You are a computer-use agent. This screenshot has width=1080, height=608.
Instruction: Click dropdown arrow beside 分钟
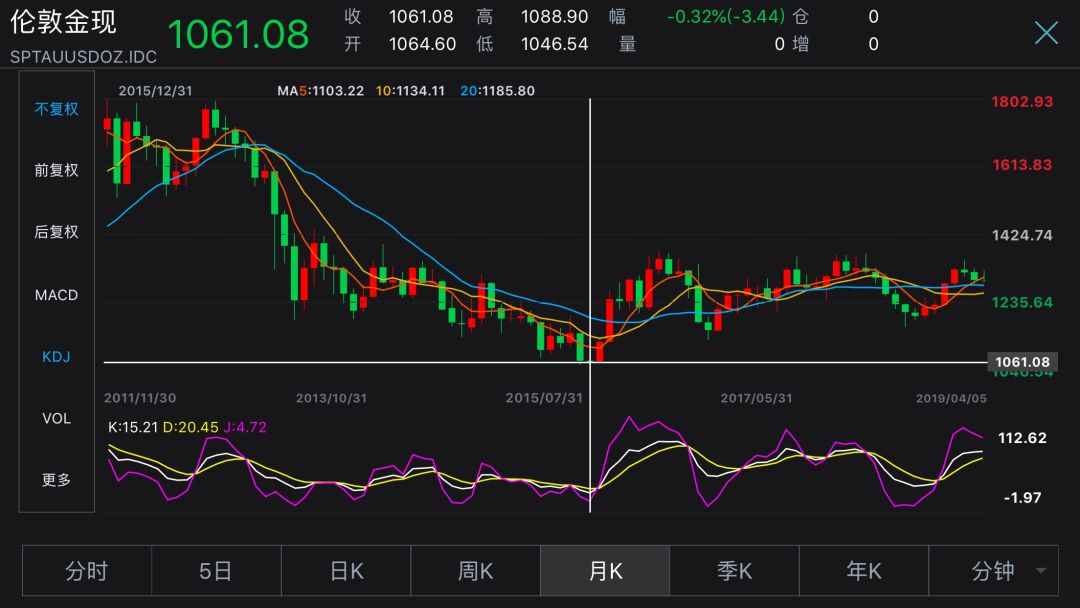1041,571
